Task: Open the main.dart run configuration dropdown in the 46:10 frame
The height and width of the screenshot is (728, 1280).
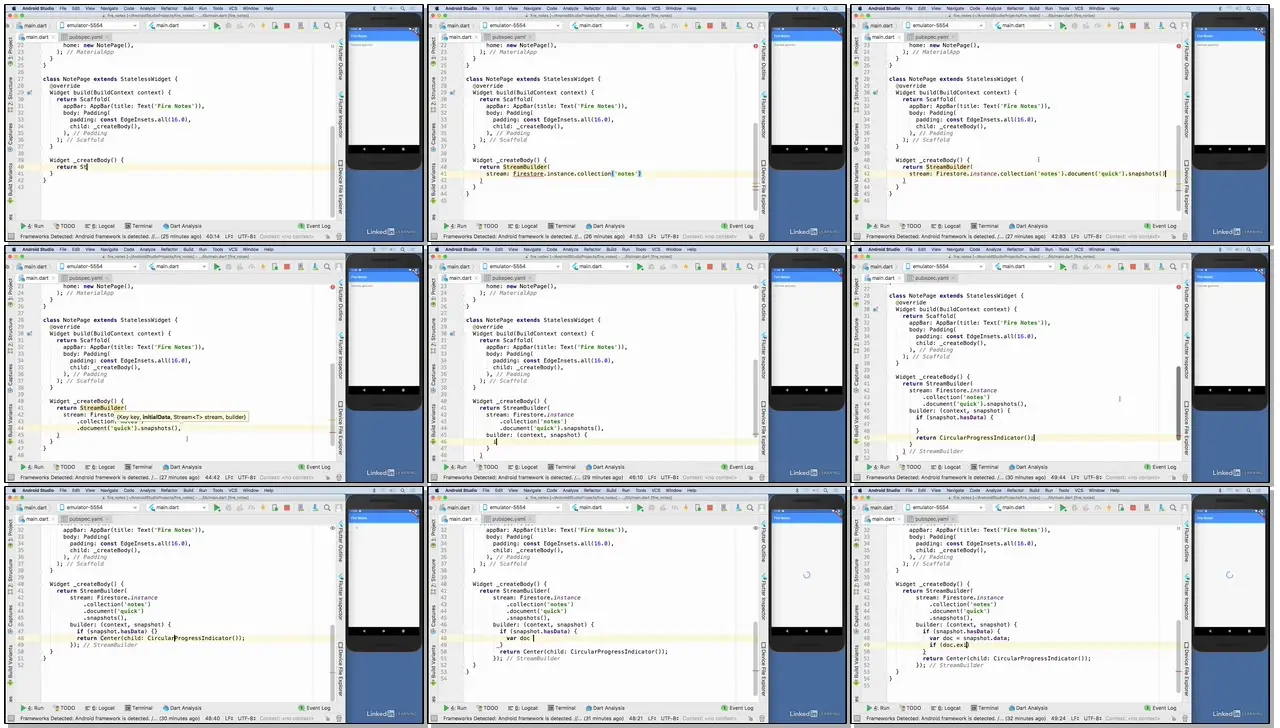Action: pyautogui.click(x=600, y=266)
